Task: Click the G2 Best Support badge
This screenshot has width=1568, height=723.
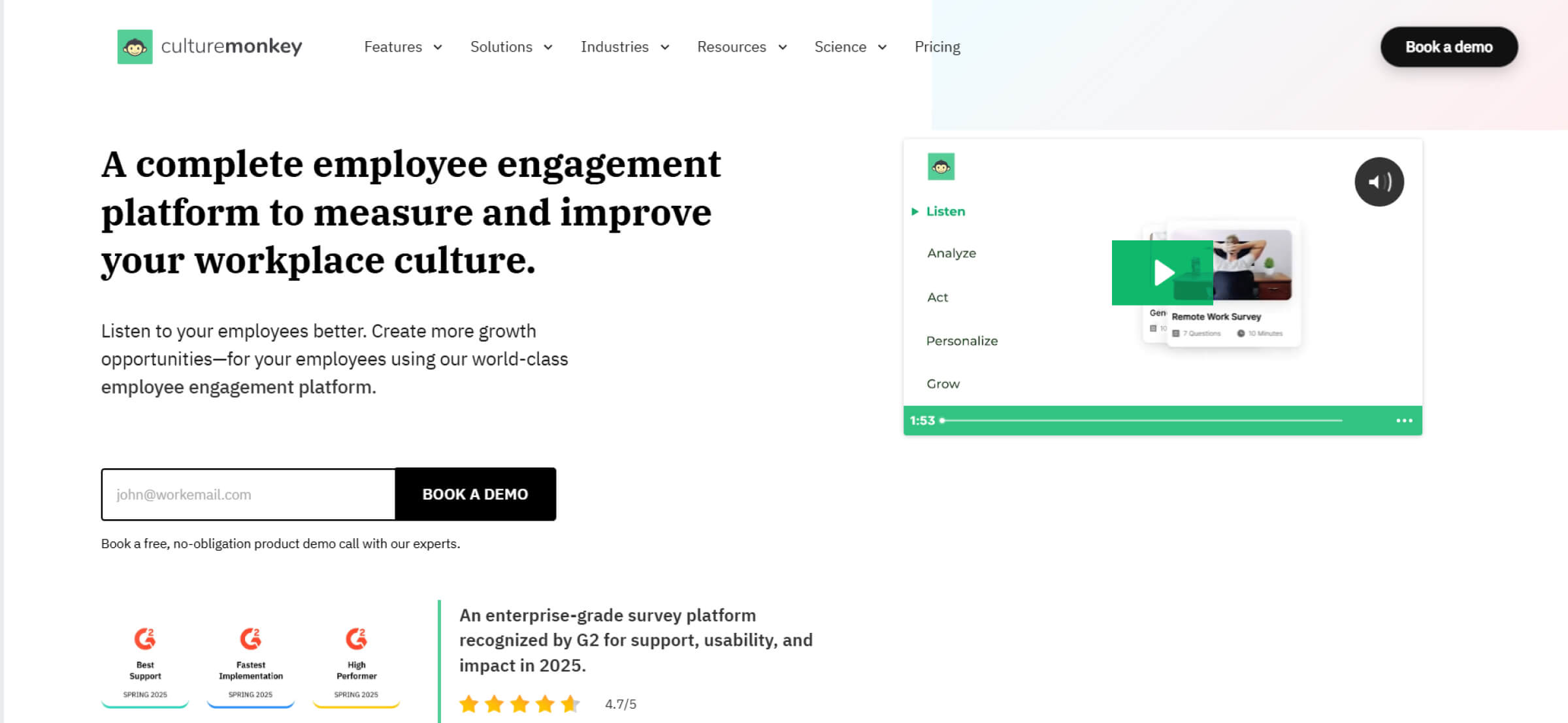Action: [144, 660]
